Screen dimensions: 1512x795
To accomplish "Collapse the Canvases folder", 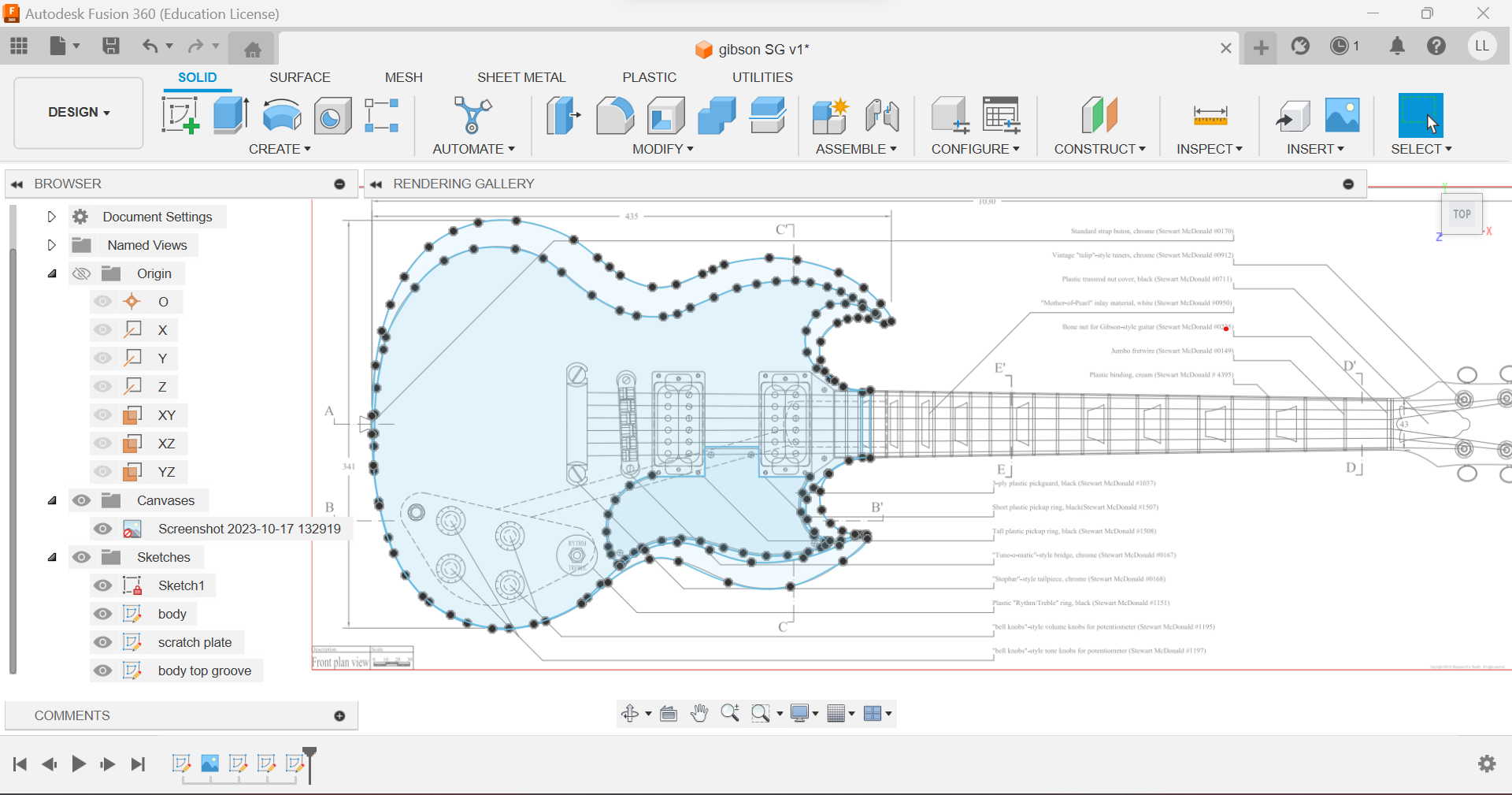I will tap(52, 500).
